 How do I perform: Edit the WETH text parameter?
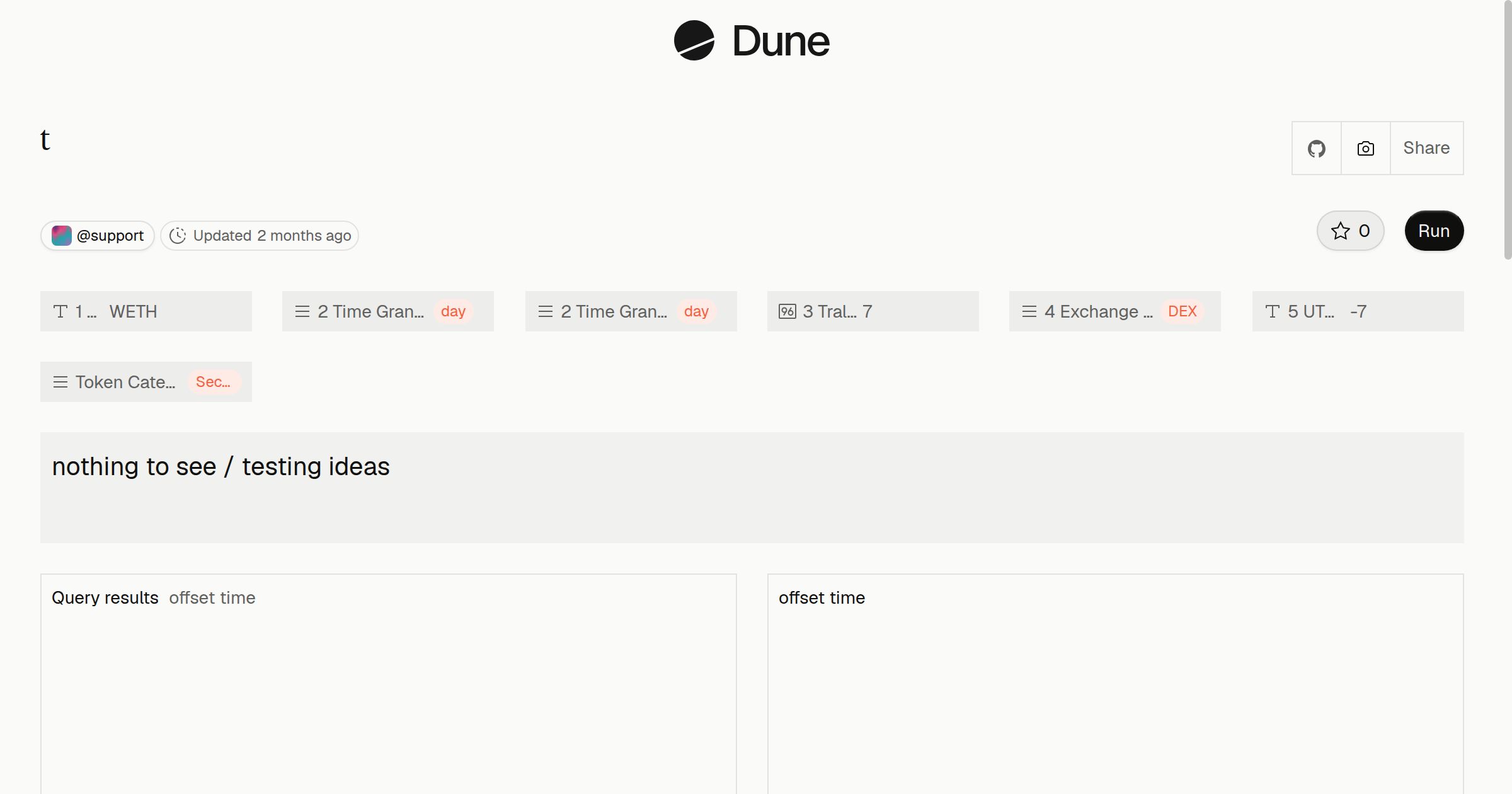tap(146, 311)
